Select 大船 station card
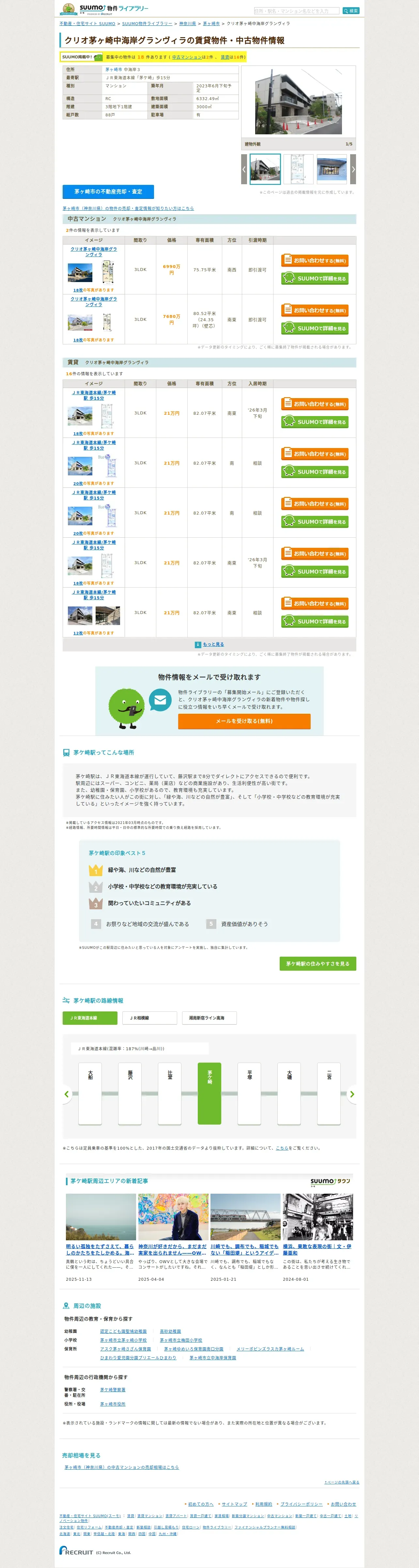Viewport: 419px width, 1568px height. pos(90,1093)
